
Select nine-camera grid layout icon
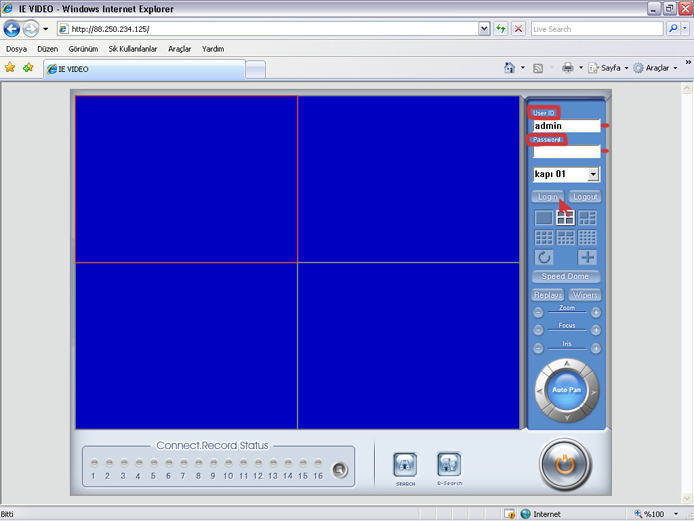(x=544, y=237)
